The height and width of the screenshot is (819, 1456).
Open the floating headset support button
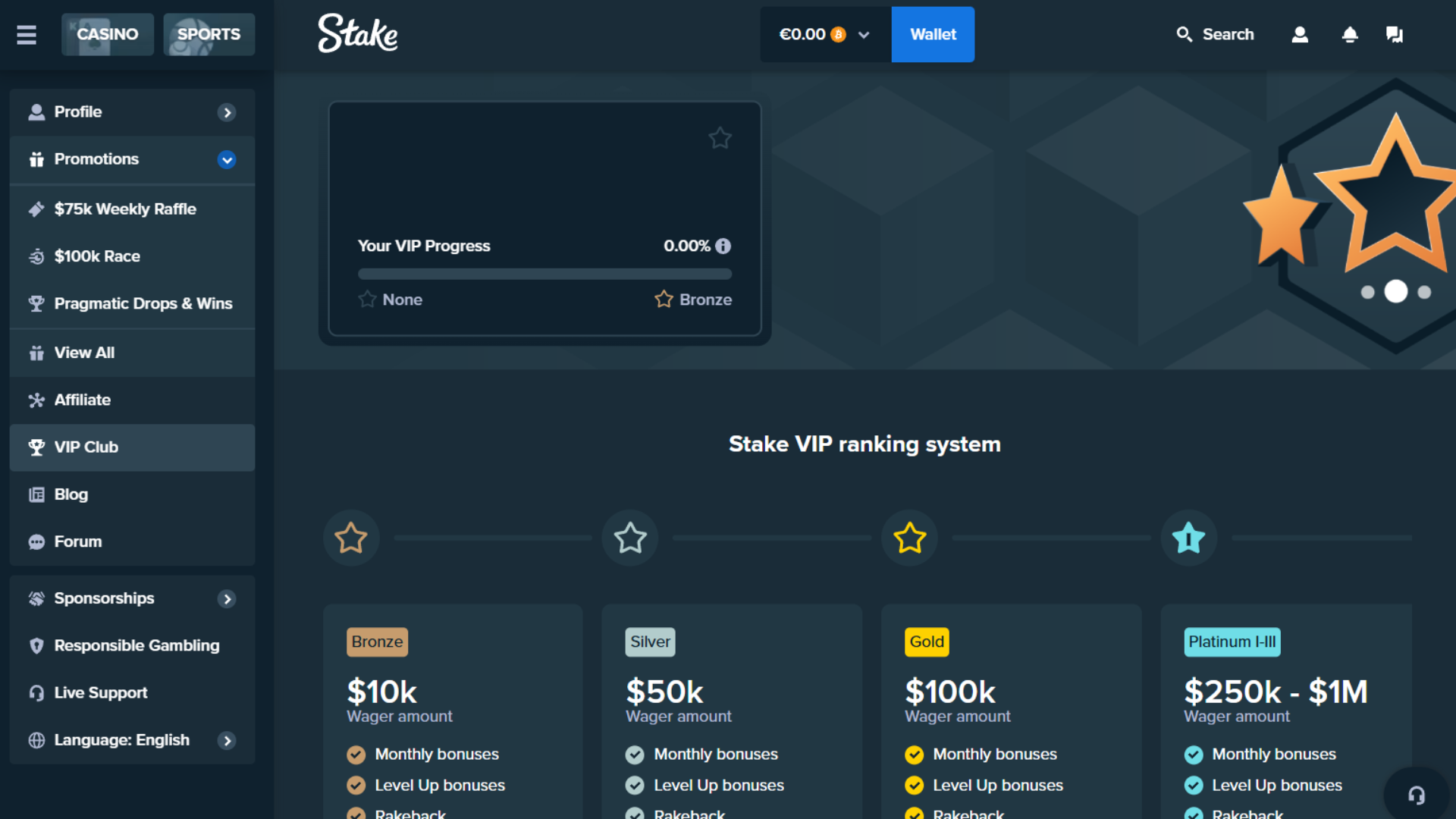1417,795
